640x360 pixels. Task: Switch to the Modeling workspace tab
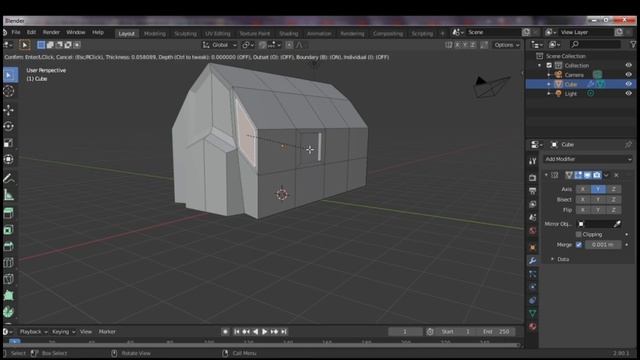pos(155,33)
